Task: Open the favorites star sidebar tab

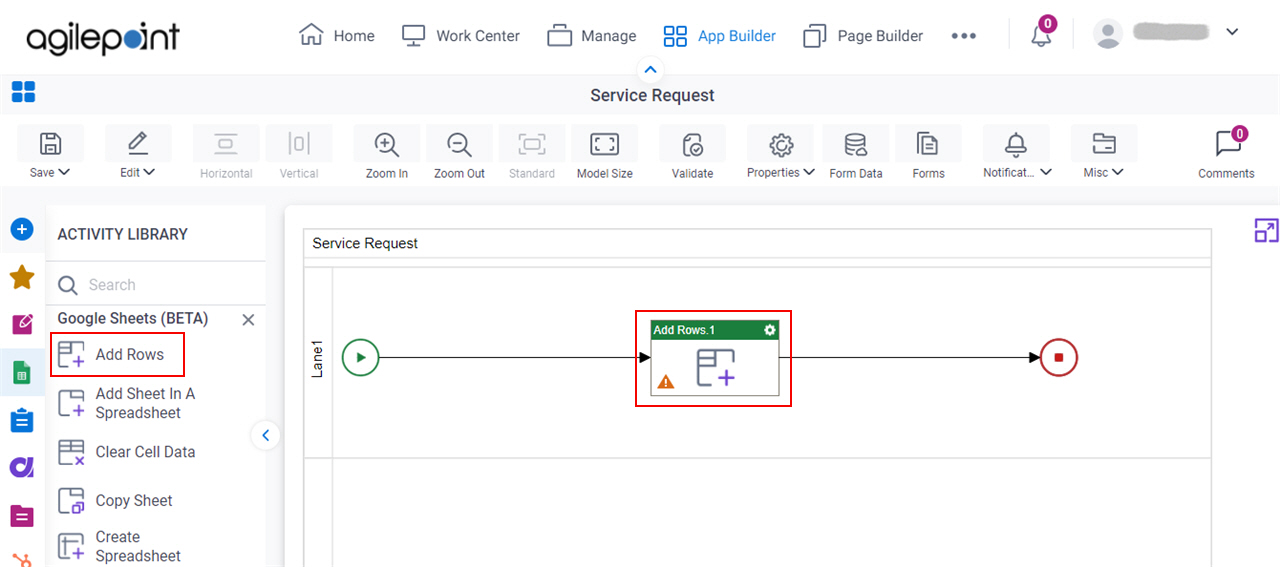Action: point(22,277)
